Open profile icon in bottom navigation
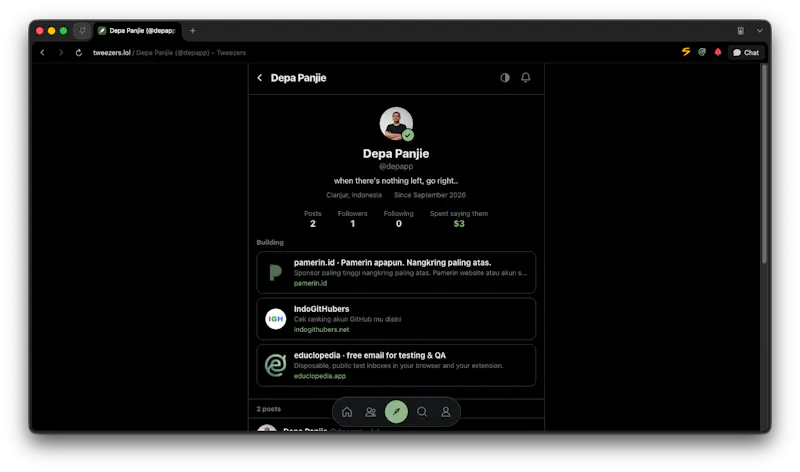800x472 pixels. coord(445,412)
